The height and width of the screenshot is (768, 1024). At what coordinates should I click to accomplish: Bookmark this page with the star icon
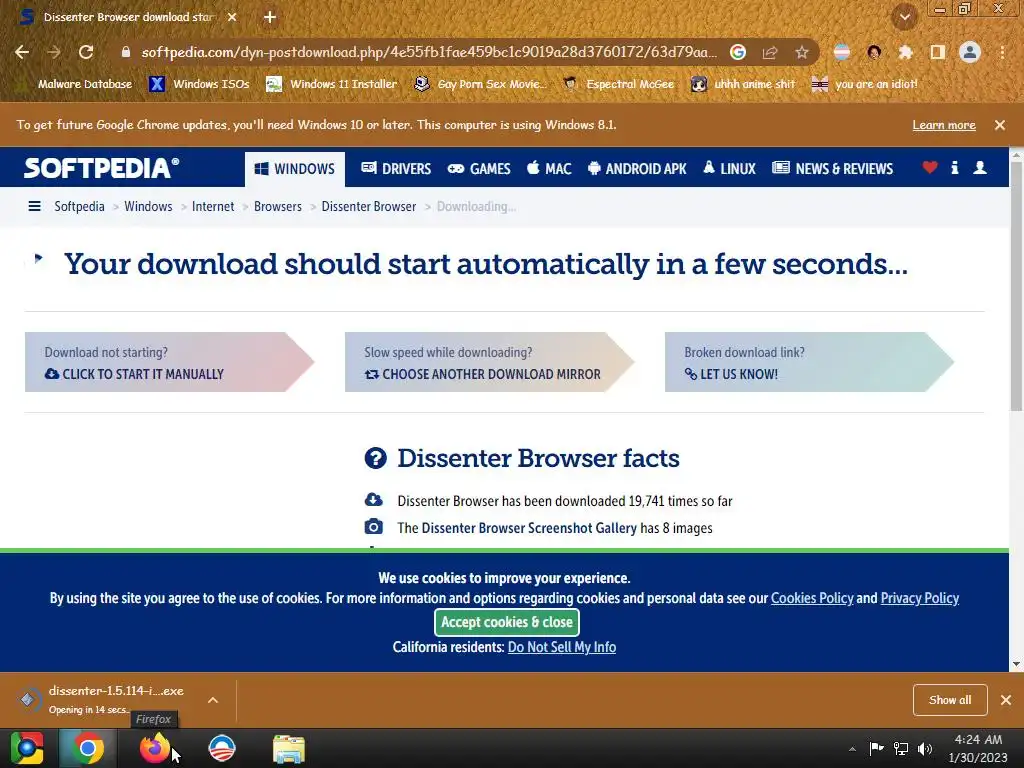tap(801, 52)
